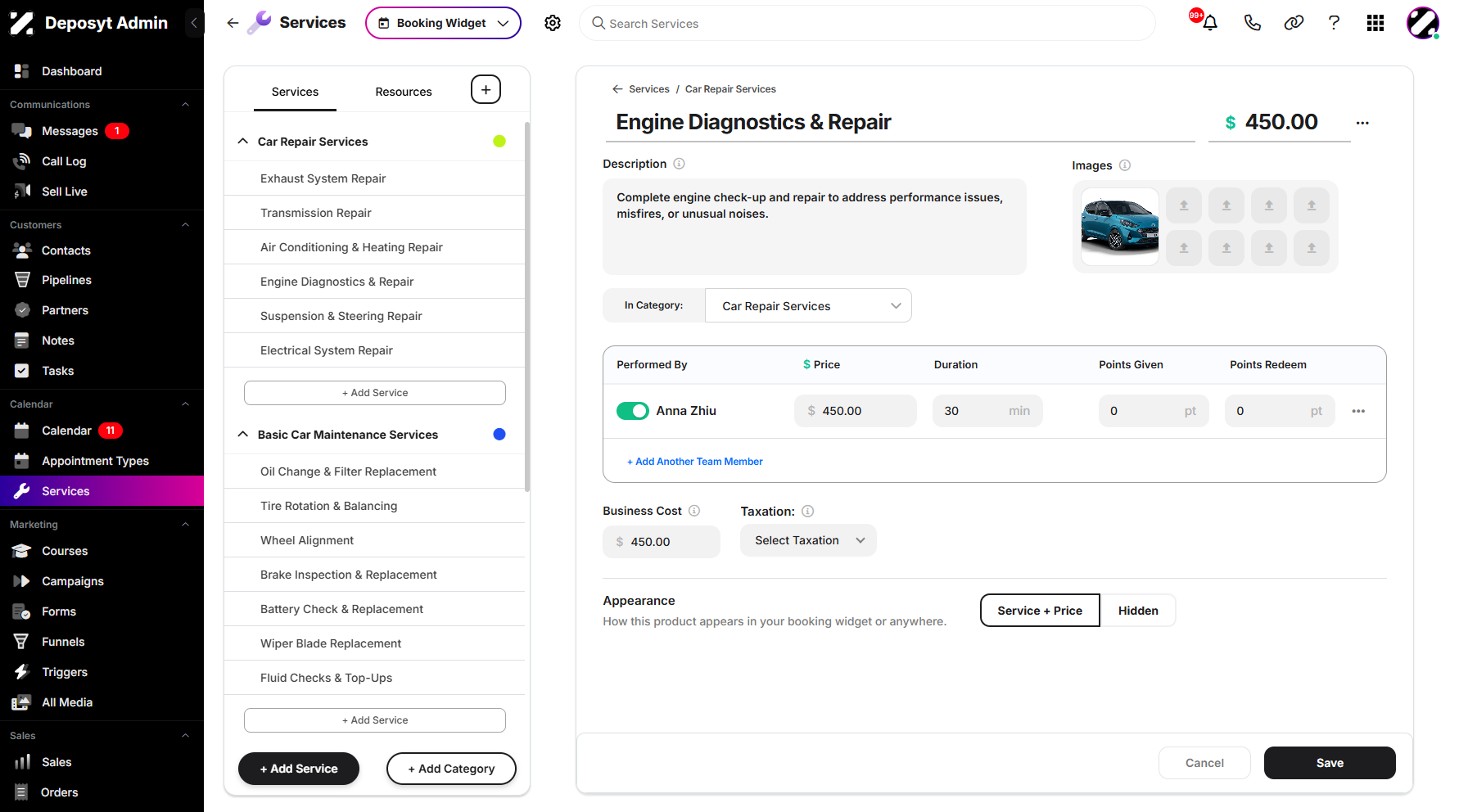
Task: Open settings gear next to Booking Widget
Action: 553,23
